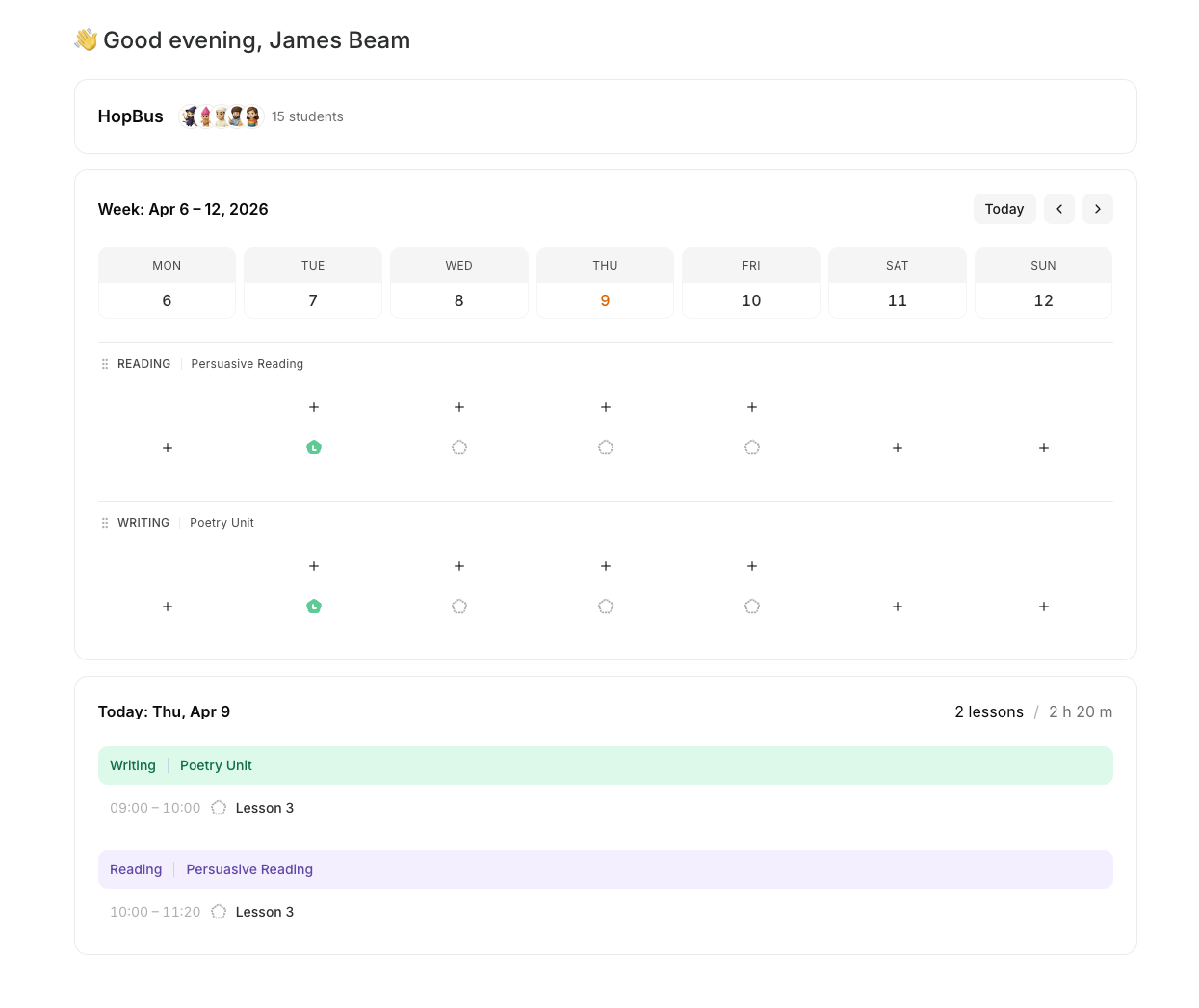Add extra Writing lesson on Wednesday
This screenshot has height=1008, width=1199.
coord(459,566)
